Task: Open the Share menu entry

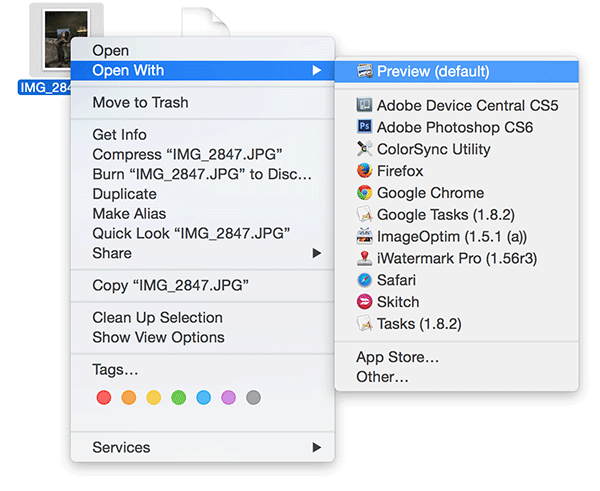Action: point(202,253)
